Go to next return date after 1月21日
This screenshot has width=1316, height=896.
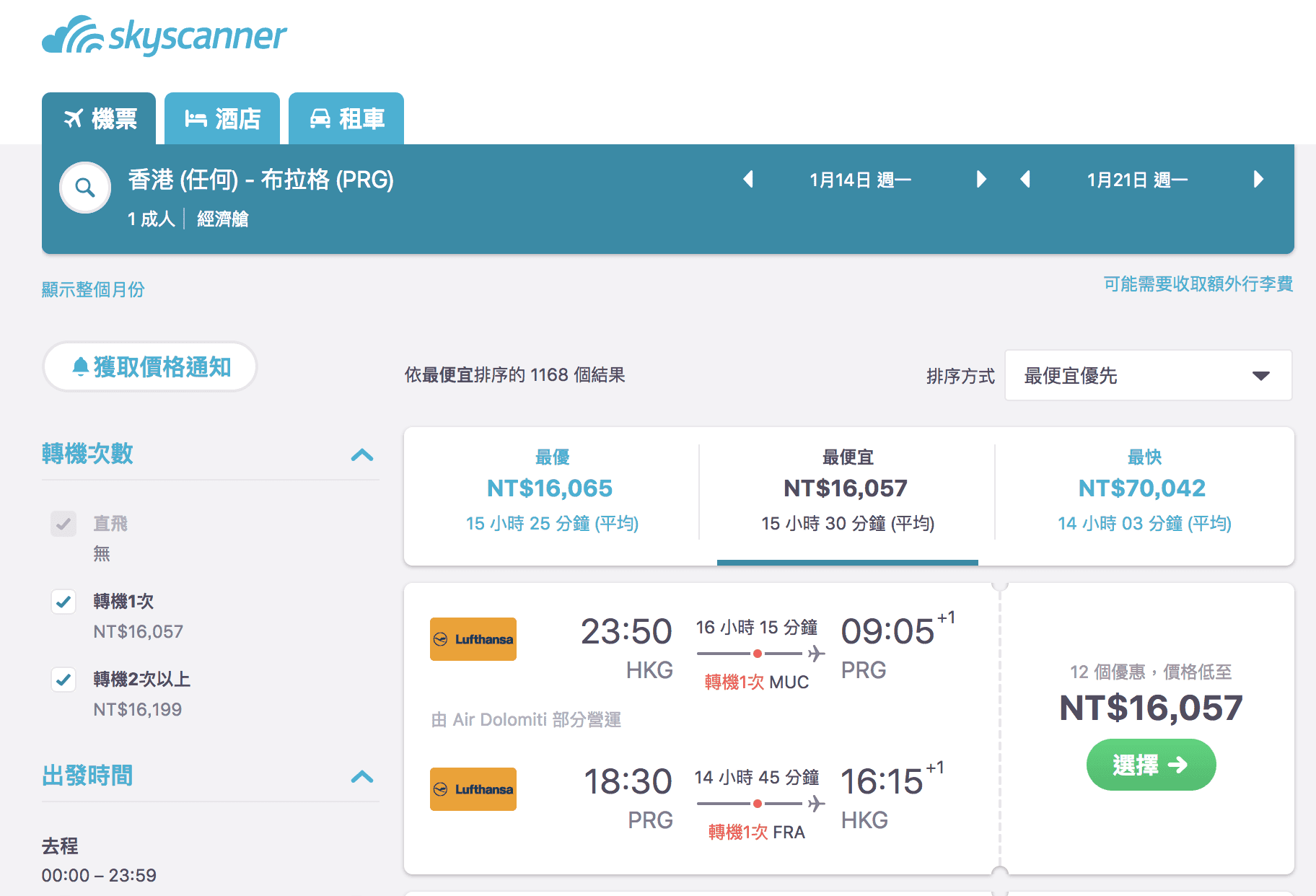[1258, 179]
